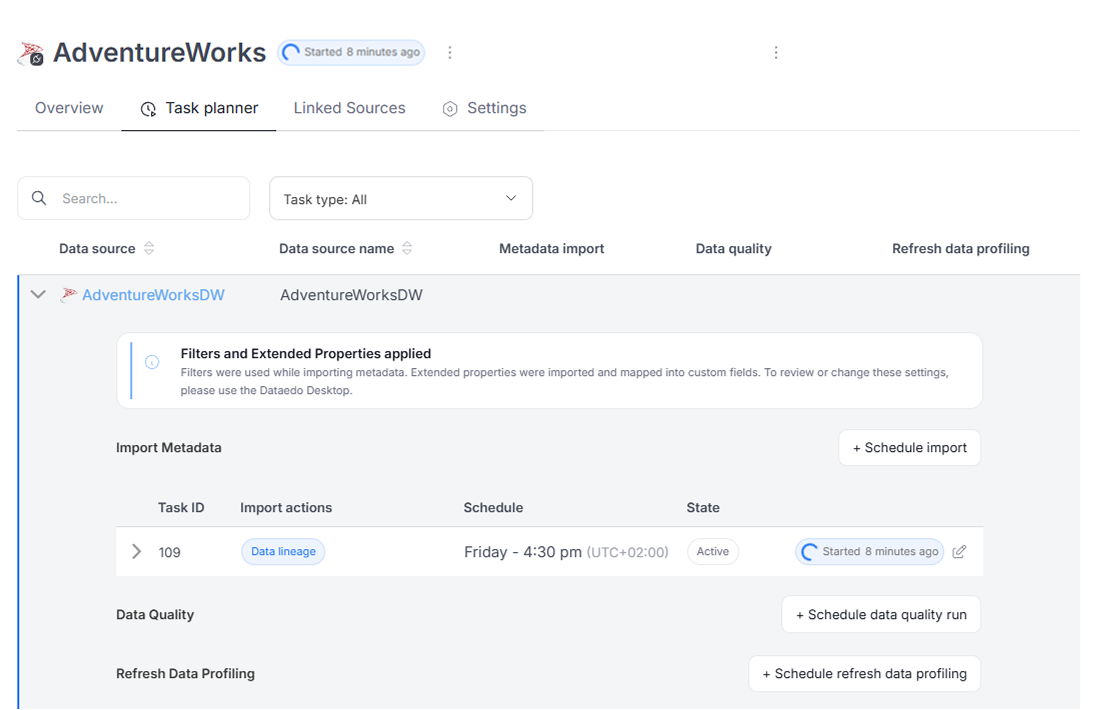This screenshot has width=1097, height=710.
Task: Open the far-right three-dot options menu
Action: pos(776,52)
